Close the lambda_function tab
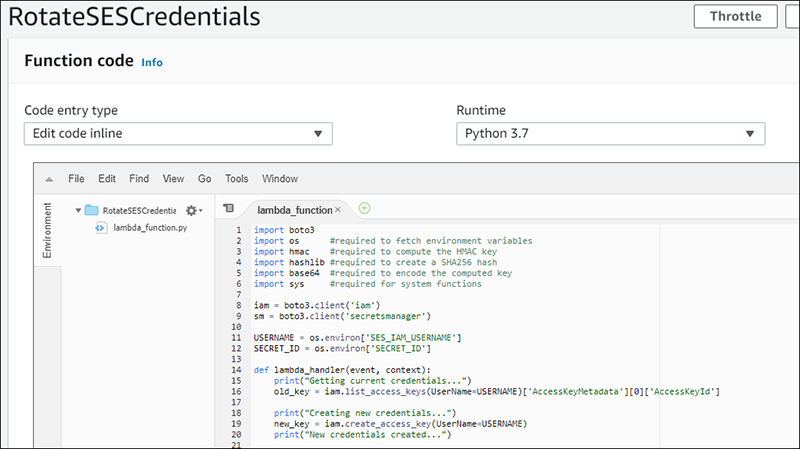The height and width of the screenshot is (449, 800). 338,210
